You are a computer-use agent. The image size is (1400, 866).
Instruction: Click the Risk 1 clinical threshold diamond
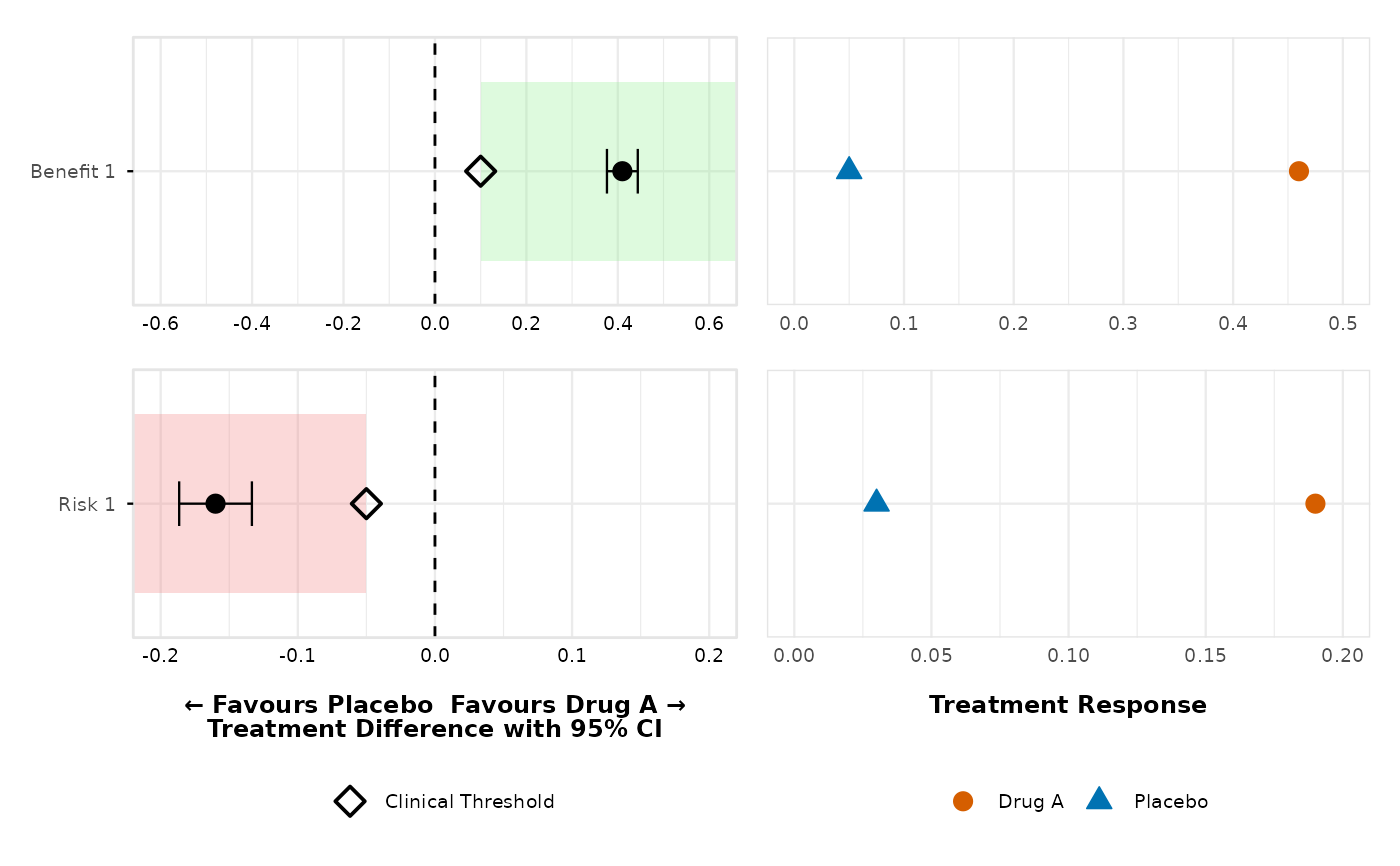366,503
